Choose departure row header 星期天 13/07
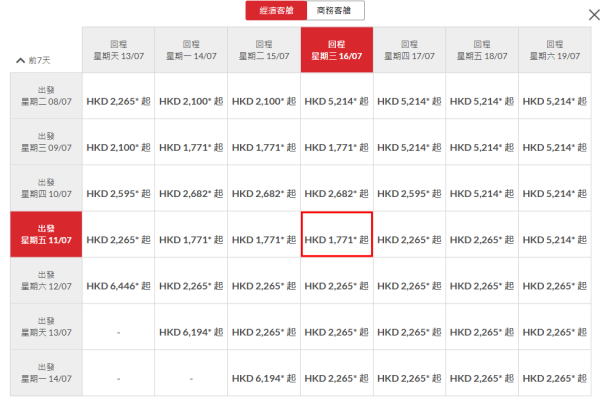Screen dimensions: 600x399 [x=46, y=327]
